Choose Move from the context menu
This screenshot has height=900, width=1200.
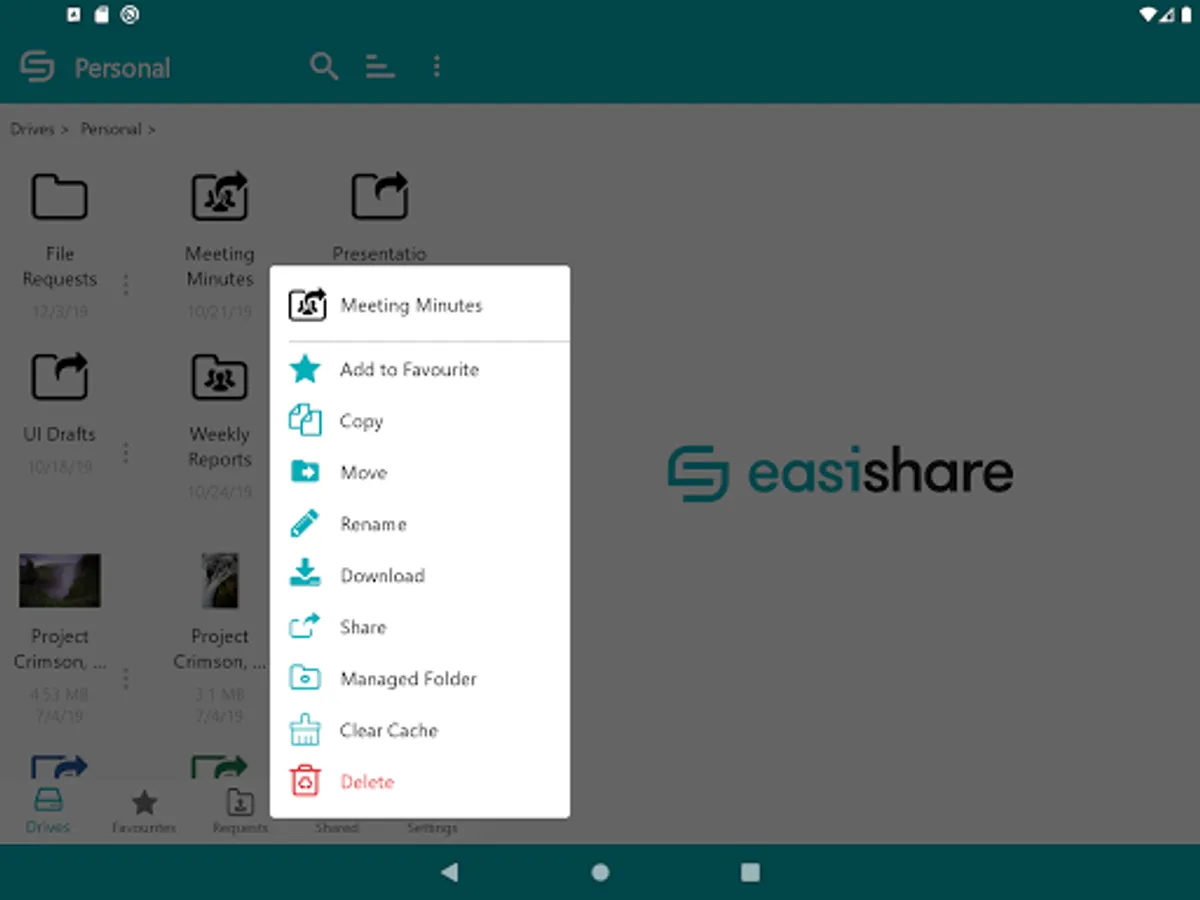tap(420, 472)
